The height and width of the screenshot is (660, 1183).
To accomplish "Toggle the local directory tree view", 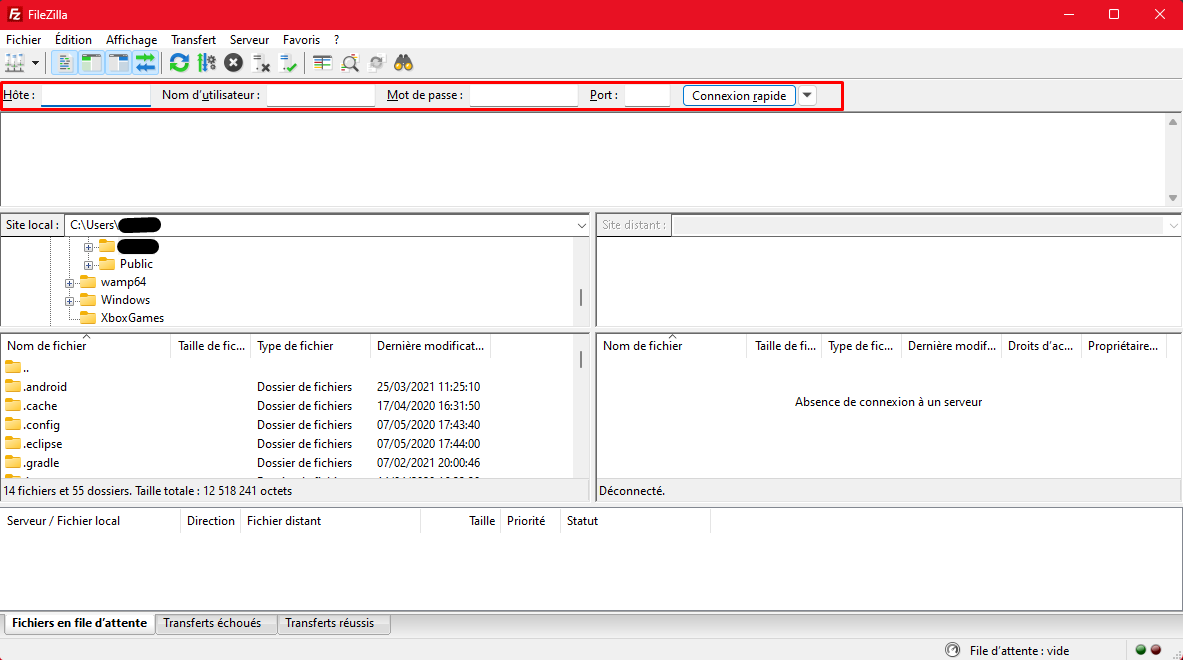I will [x=92, y=63].
